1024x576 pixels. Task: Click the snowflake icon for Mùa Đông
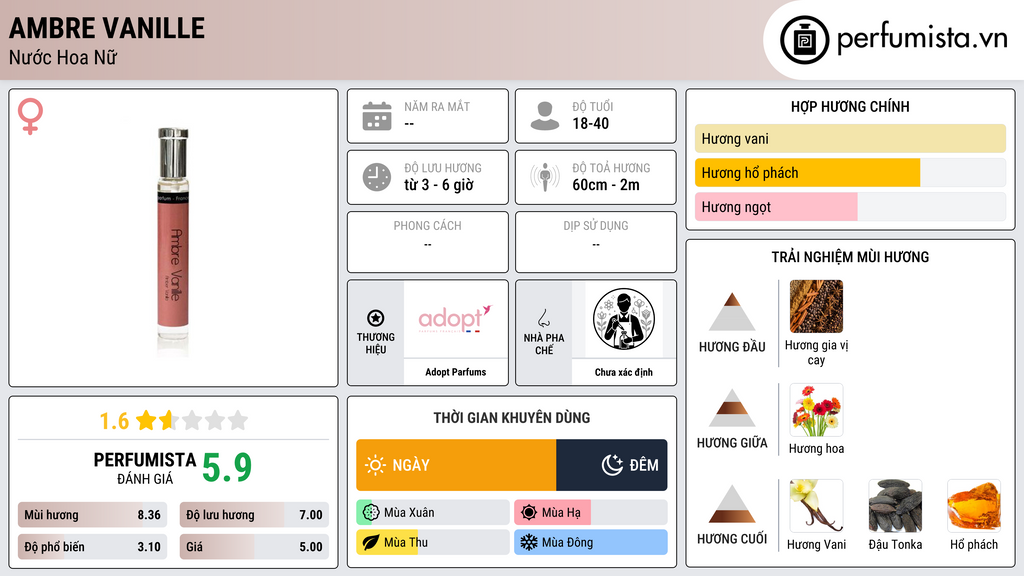point(529,542)
